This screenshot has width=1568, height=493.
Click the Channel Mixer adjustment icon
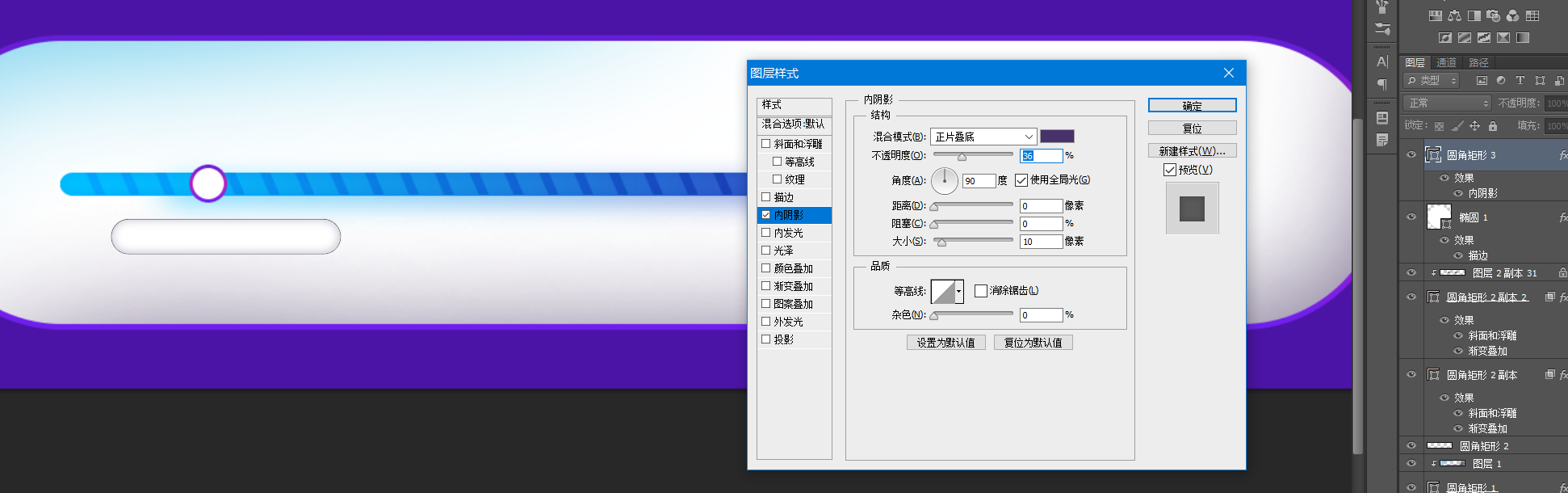[1512, 15]
